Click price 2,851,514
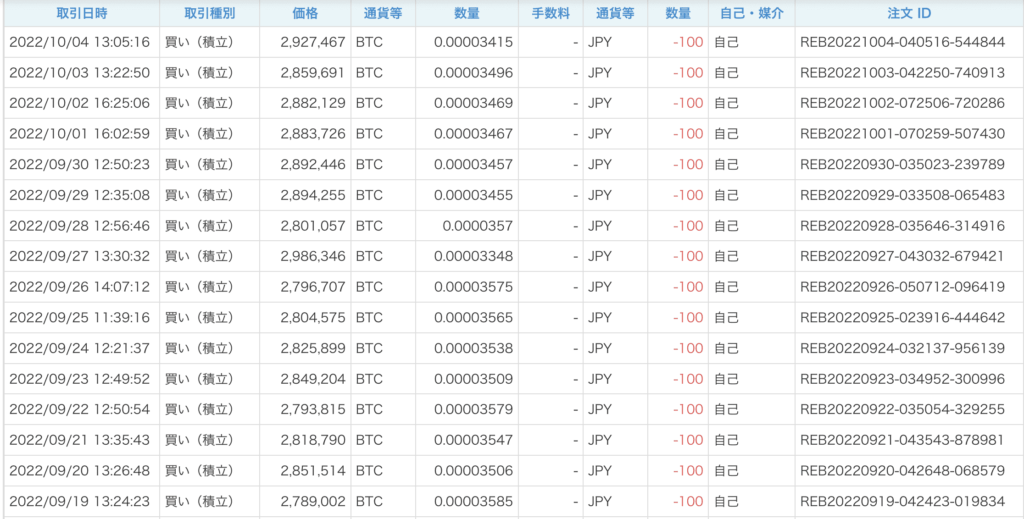1024x519 pixels. pyautogui.click(x=313, y=471)
